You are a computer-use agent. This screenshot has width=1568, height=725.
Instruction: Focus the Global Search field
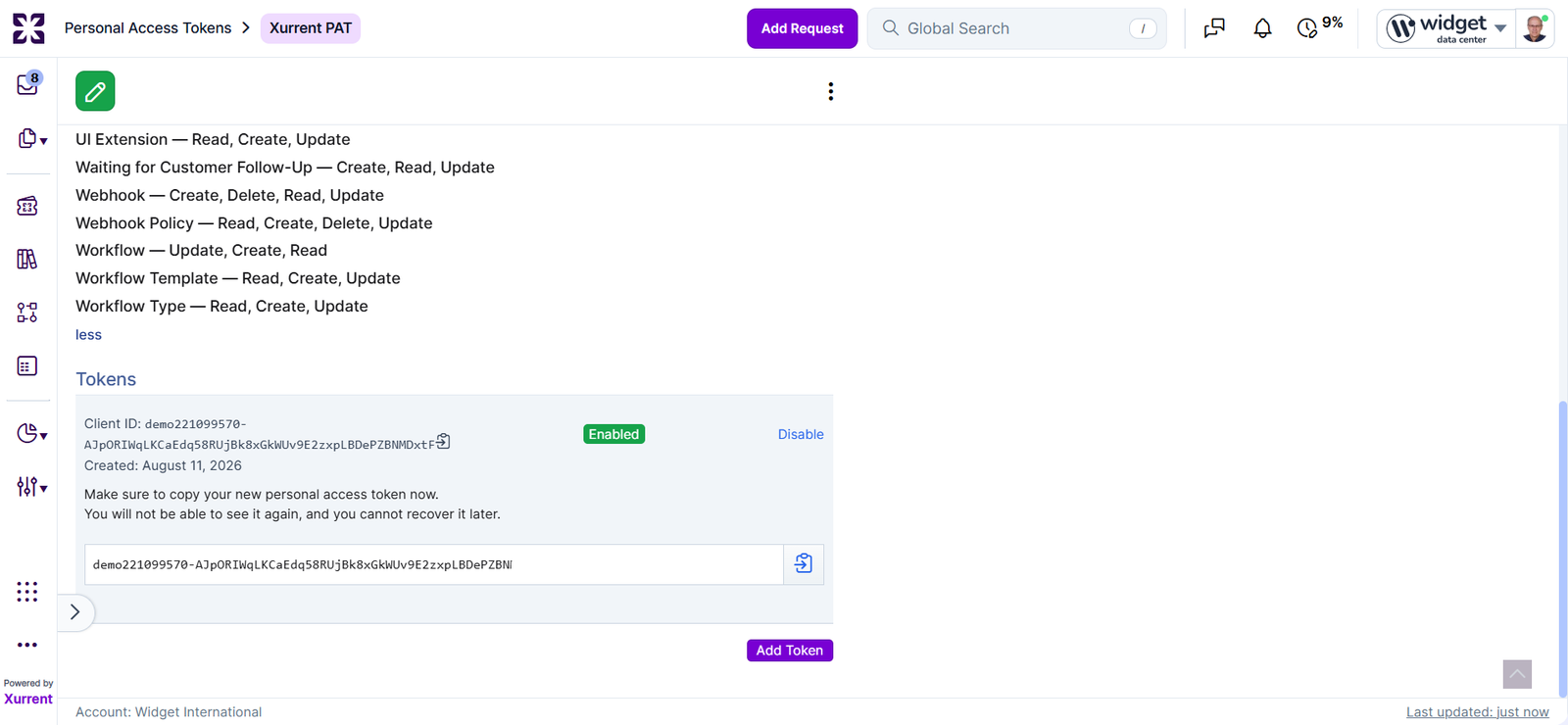click(x=1016, y=28)
